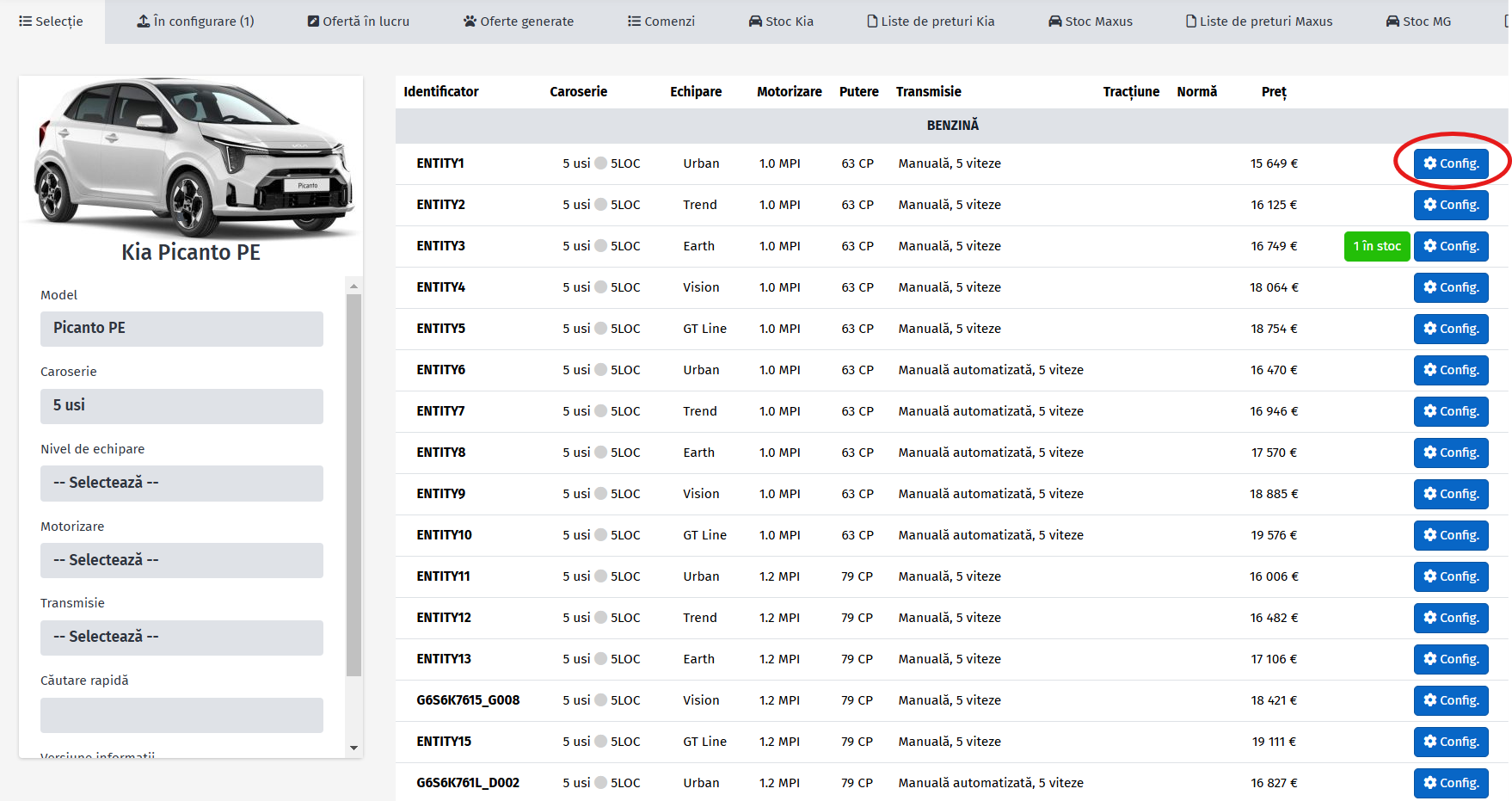1512x801 pixels.
Task: Click the seat icon in ENTITY1 row
Action: point(601,163)
